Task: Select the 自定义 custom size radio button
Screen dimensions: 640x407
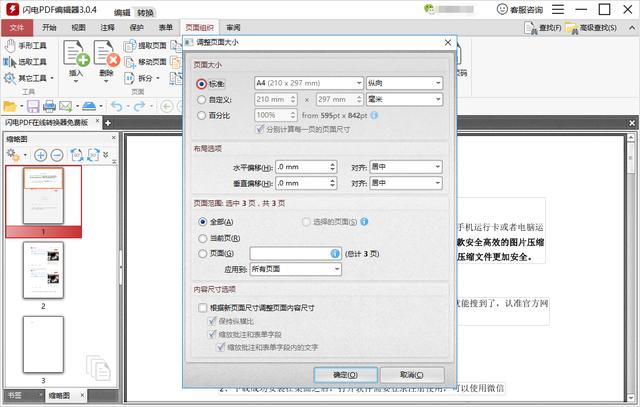Action: point(201,100)
